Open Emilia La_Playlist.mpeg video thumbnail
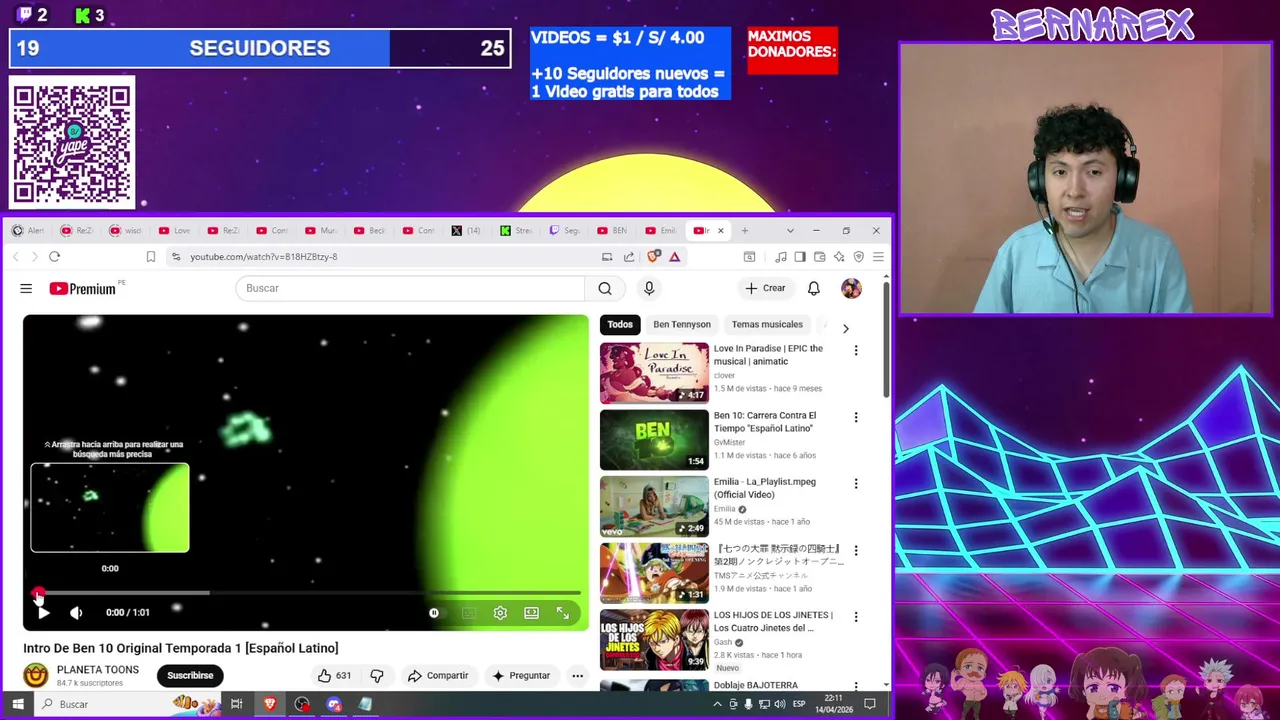This screenshot has width=1280, height=720. pyautogui.click(x=654, y=506)
